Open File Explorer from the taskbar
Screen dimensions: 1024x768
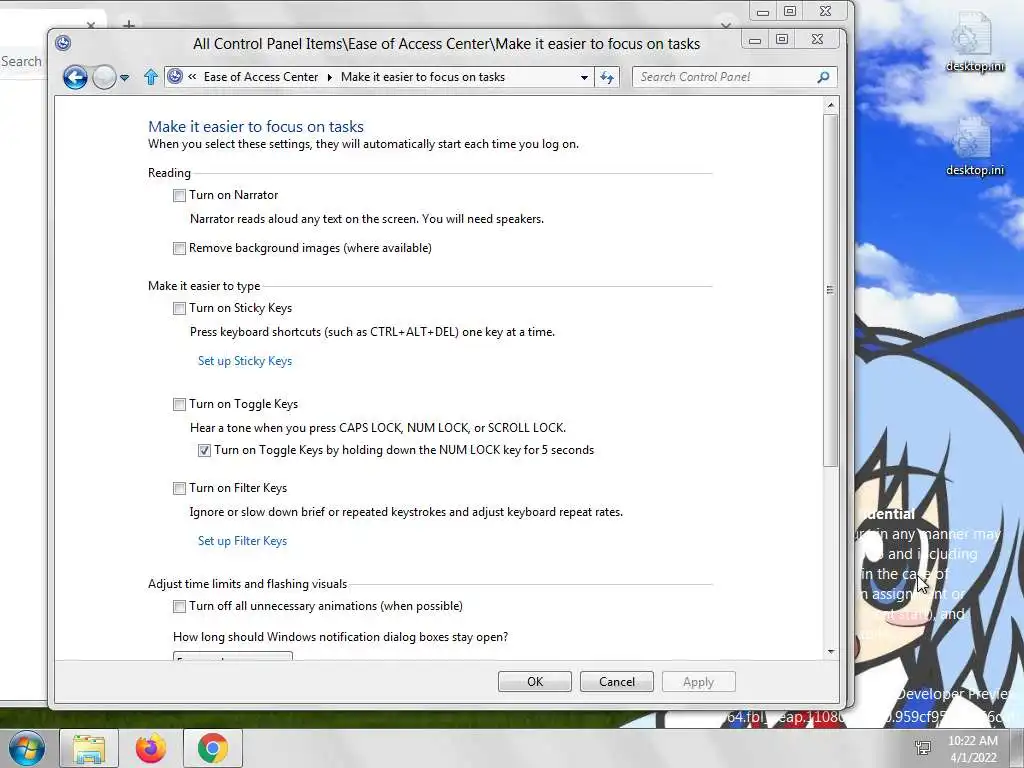[89, 748]
